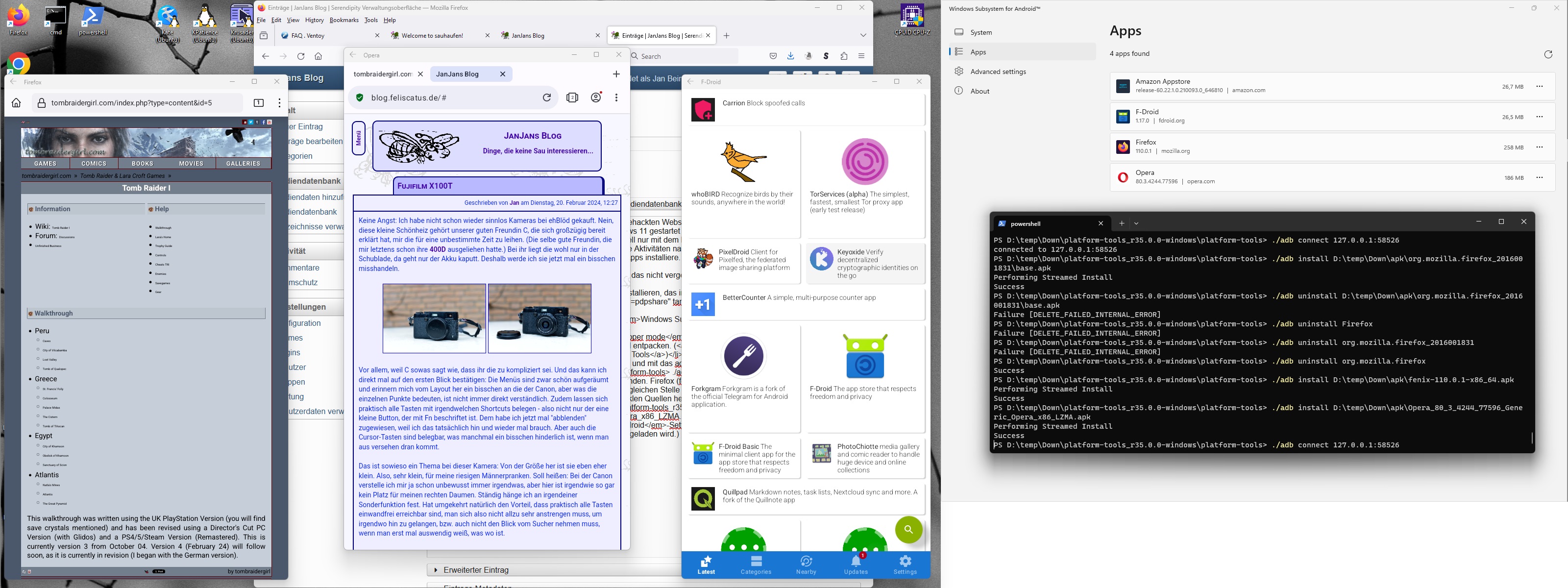Open Opera three-dot menu
Viewport: 1568px width, 588px height.
(616, 98)
